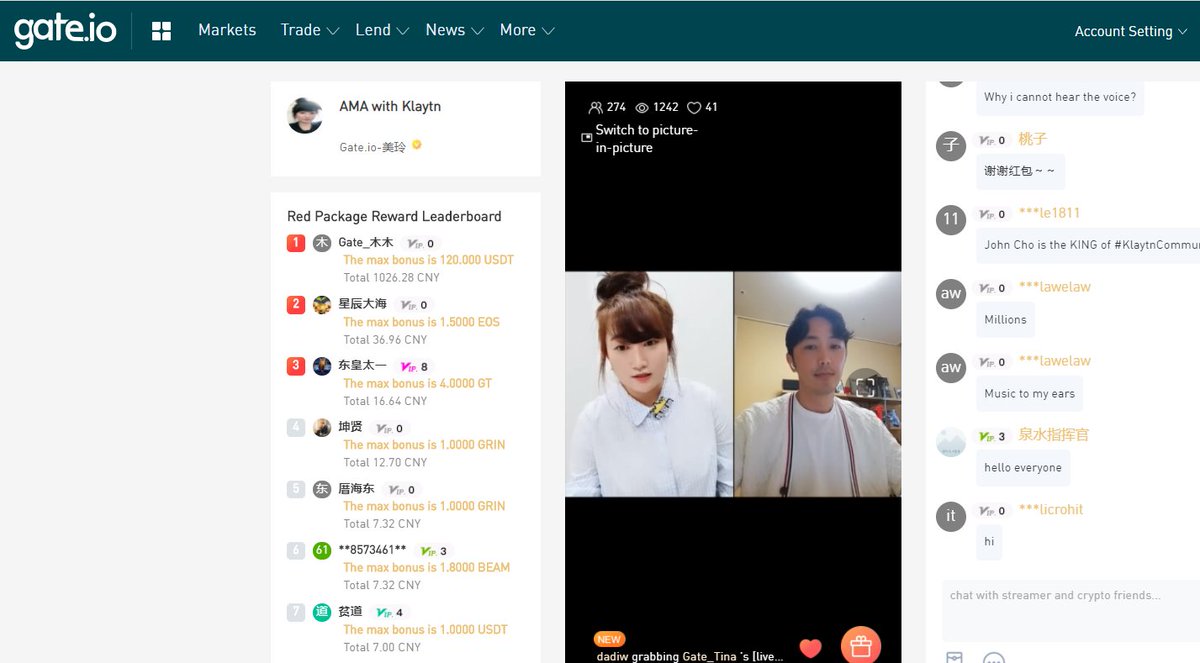The width and height of the screenshot is (1200, 663).
Task: Click the rank 2 badge for 星辰大海
Action: click(x=296, y=304)
